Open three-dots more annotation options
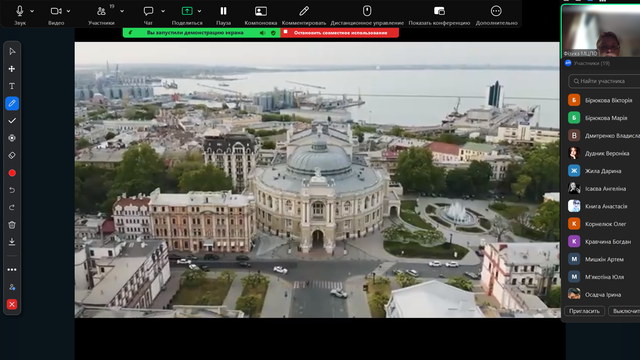 coord(12,270)
